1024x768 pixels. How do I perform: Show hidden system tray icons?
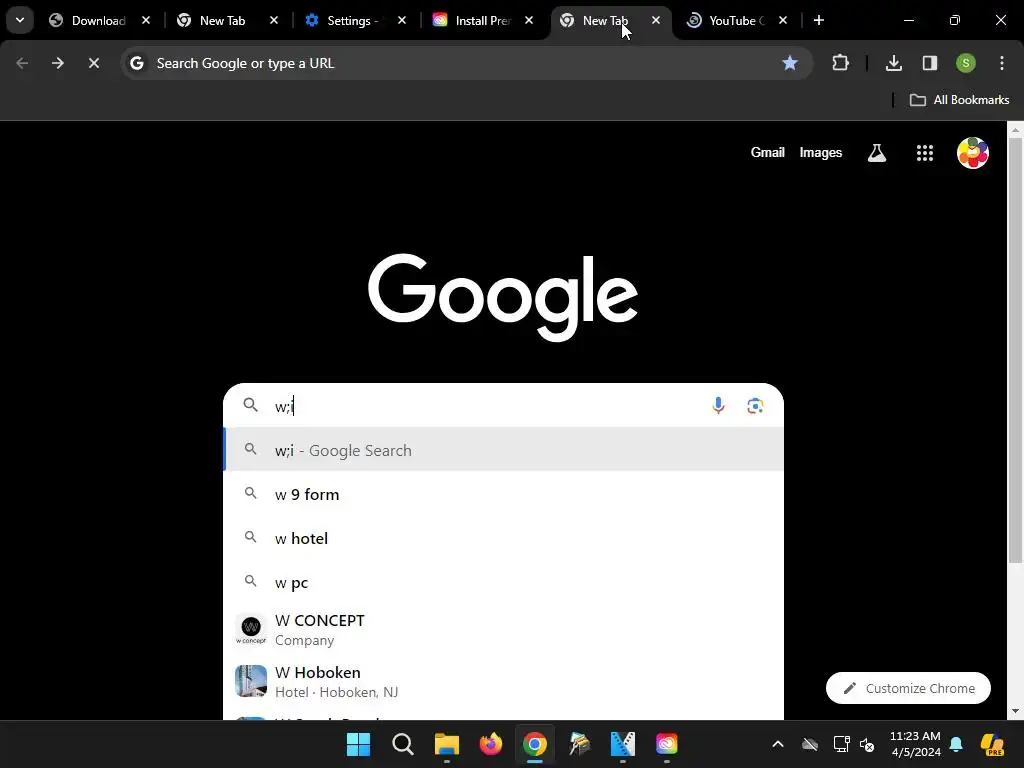click(x=777, y=744)
